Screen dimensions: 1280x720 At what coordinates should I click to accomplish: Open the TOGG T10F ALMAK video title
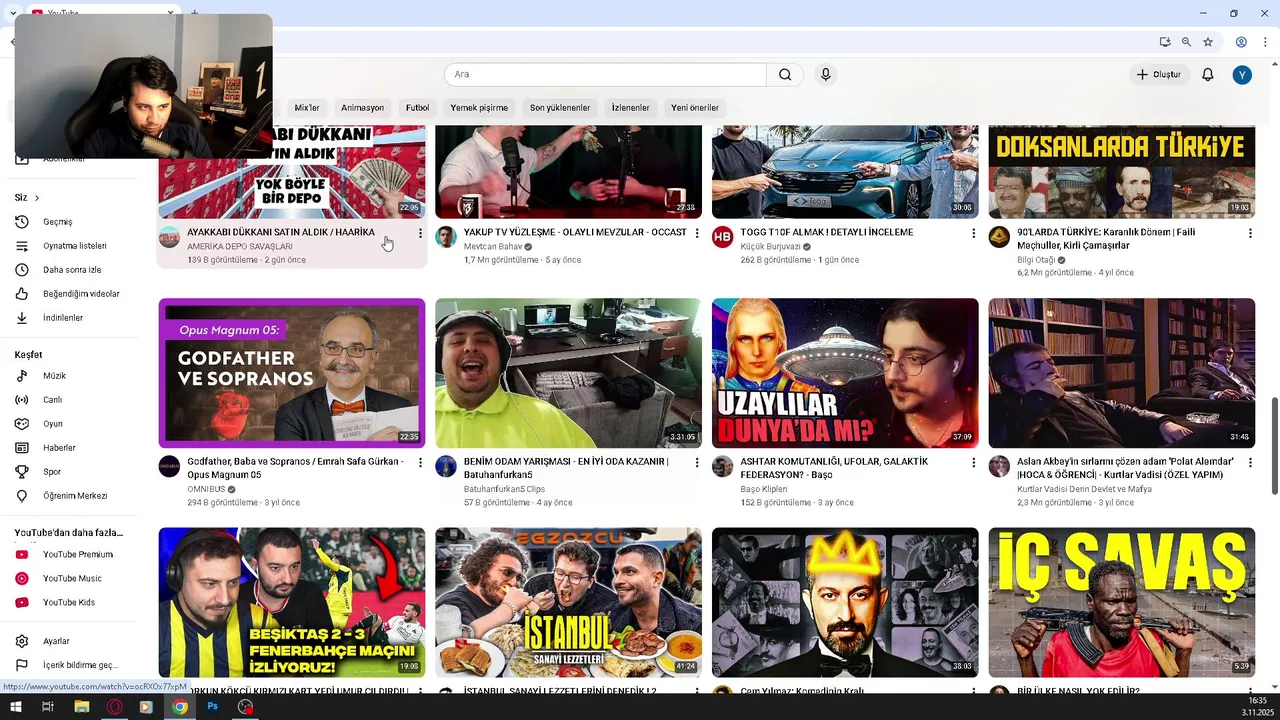(x=827, y=232)
